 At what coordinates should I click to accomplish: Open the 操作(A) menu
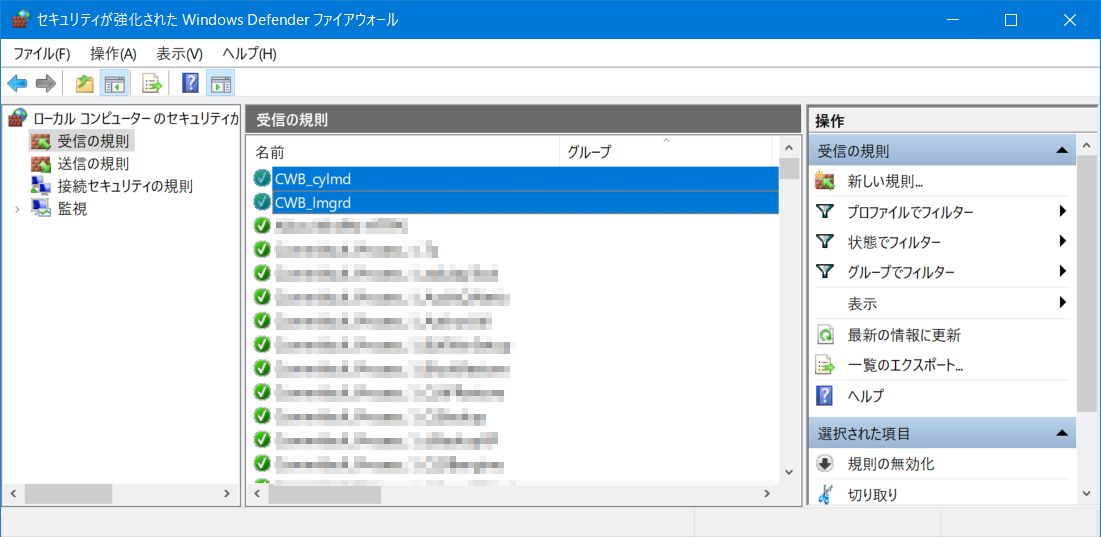click(113, 53)
